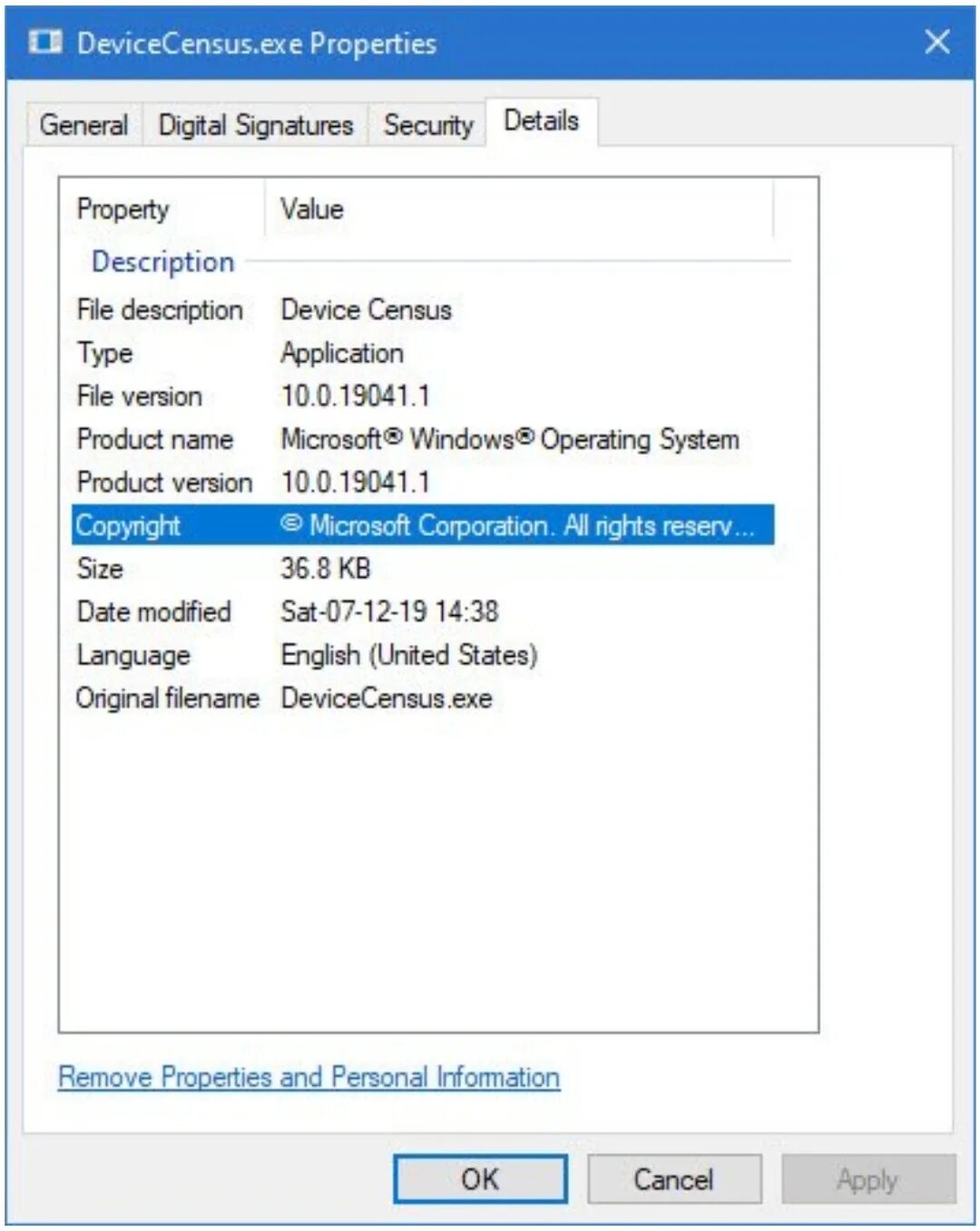Image resolution: width=980 pixels, height=1231 pixels.
Task: Select the Original filename row
Action: click(x=423, y=699)
